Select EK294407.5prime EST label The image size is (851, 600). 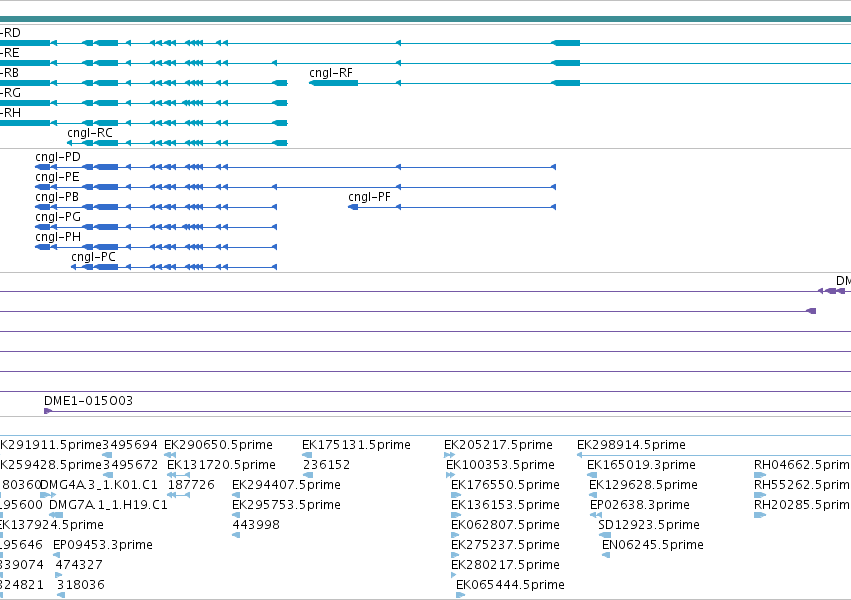286,484
